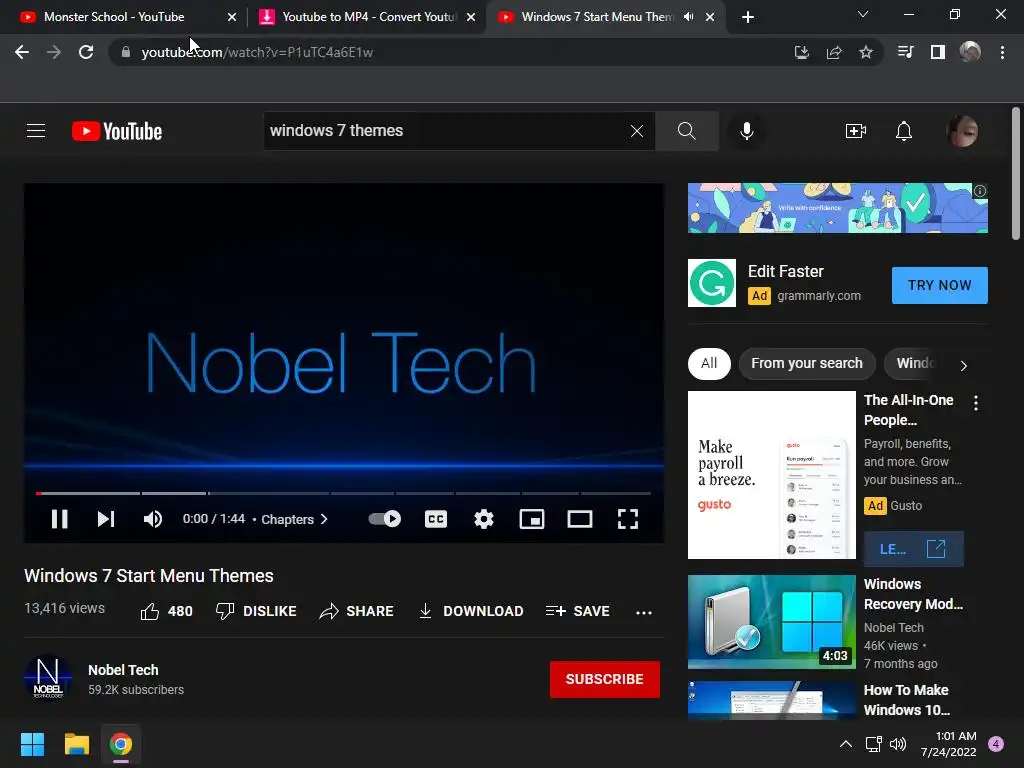Open media control icon in Chrome toolbar
The height and width of the screenshot is (768, 1024).
905,52
